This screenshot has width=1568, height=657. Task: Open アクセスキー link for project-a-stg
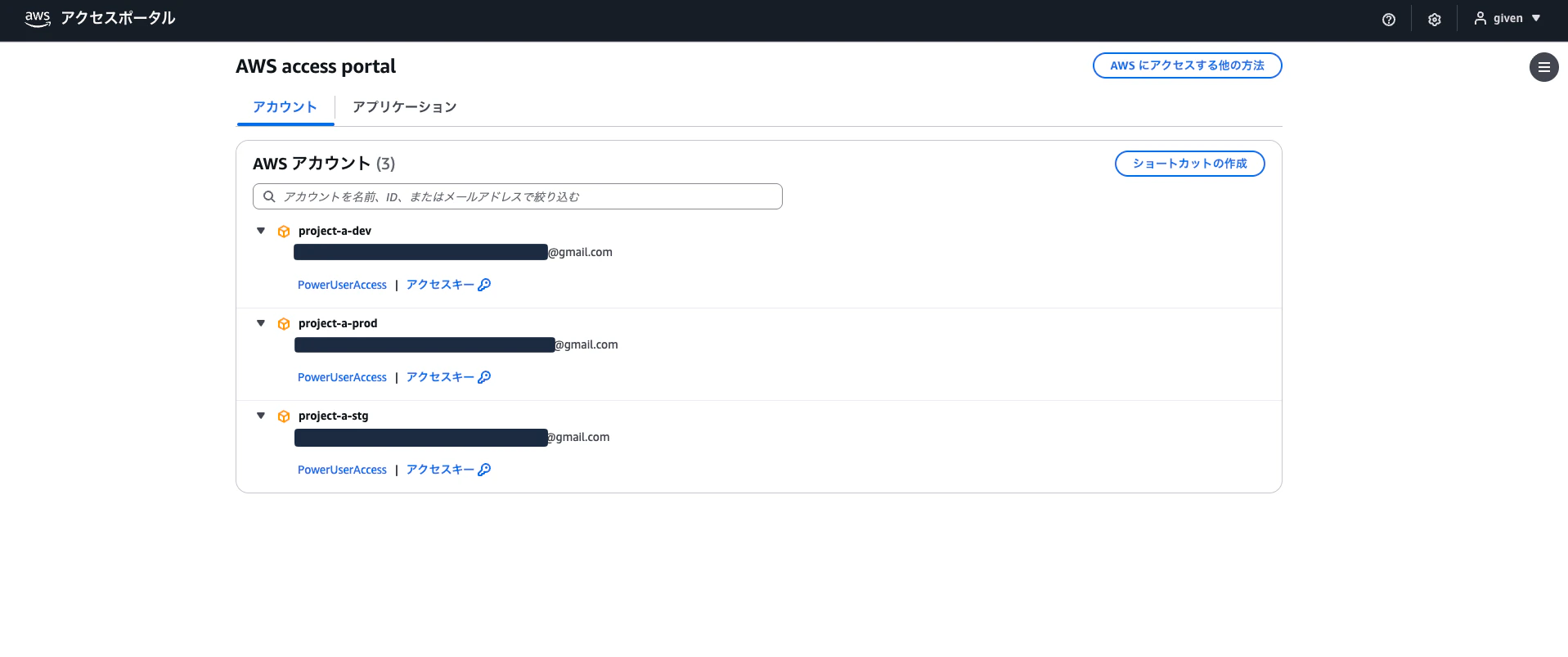pyautogui.click(x=448, y=470)
